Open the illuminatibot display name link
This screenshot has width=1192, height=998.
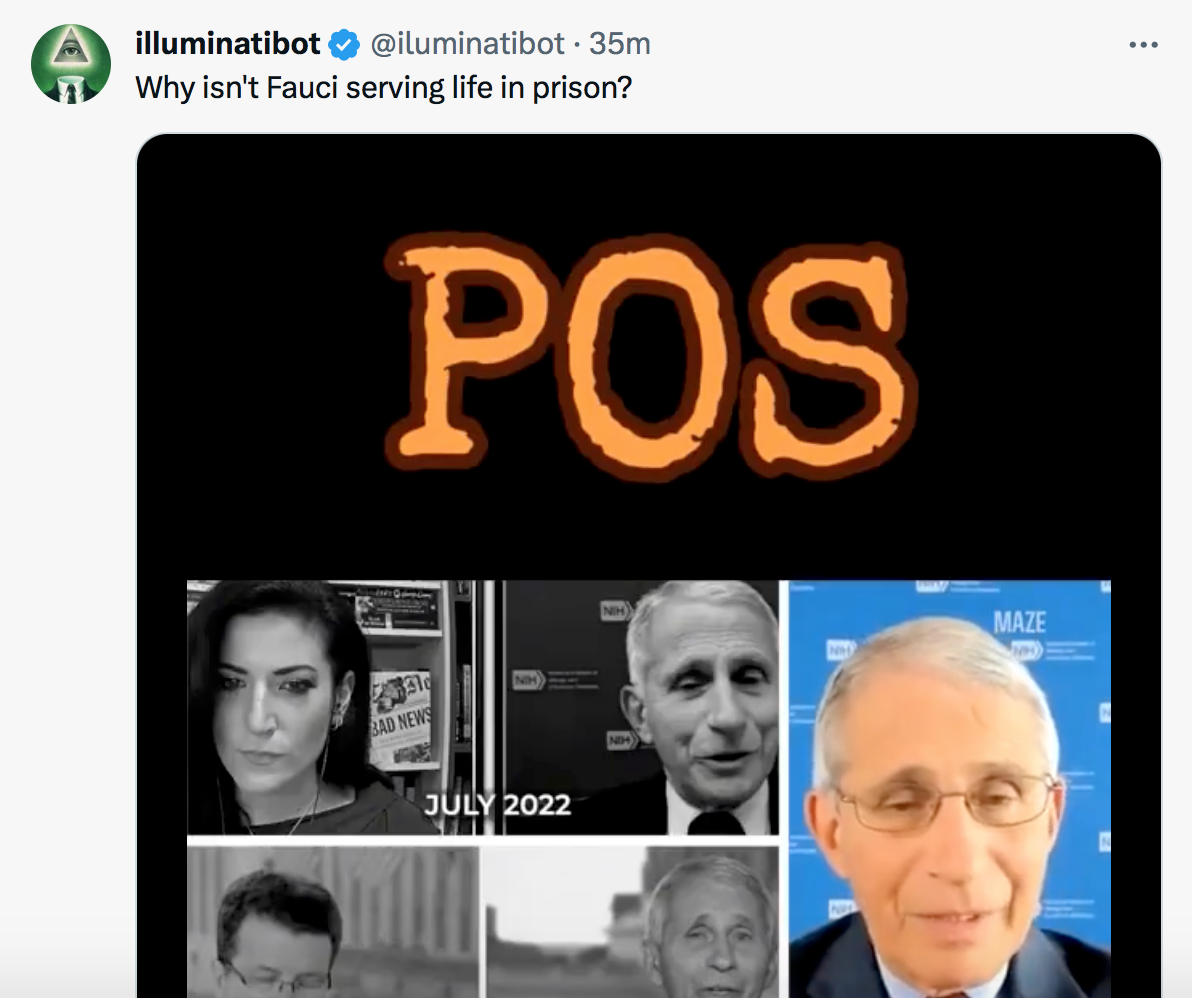tap(227, 44)
